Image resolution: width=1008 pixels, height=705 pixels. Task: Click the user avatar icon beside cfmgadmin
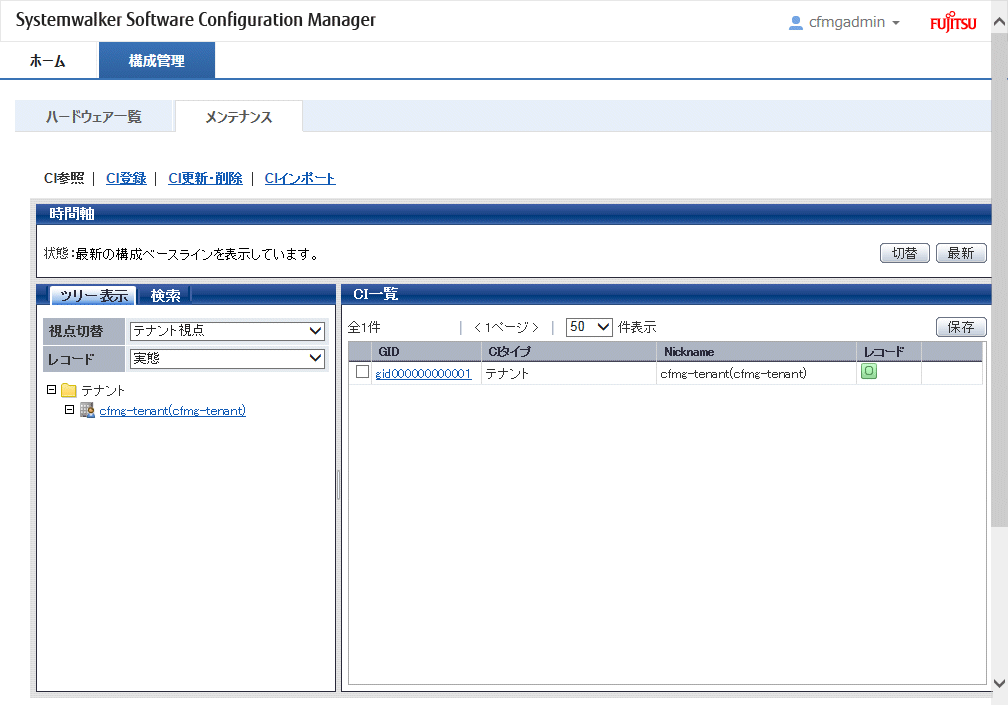pyautogui.click(x=795, y=22)
